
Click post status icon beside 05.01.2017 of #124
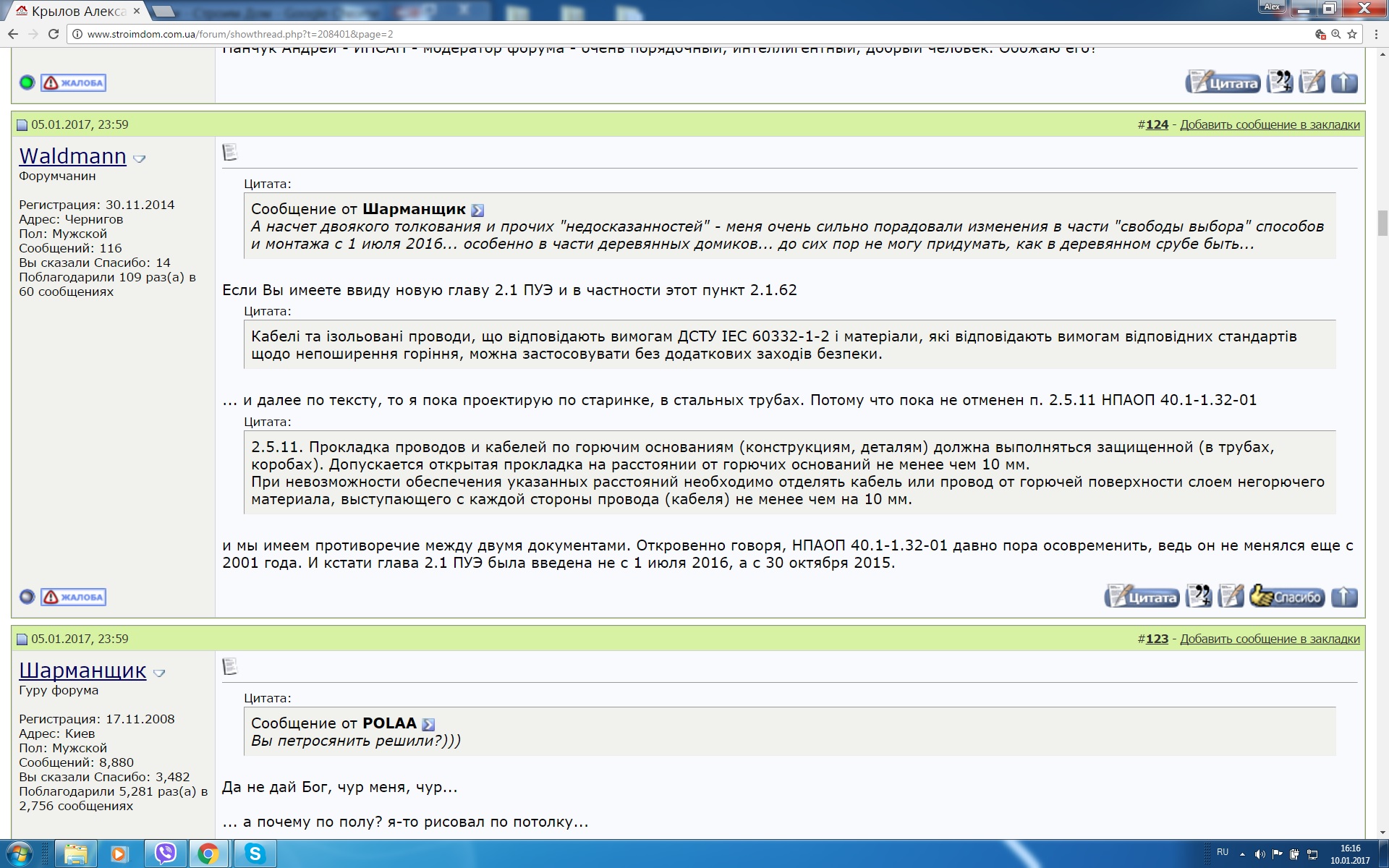(22, 125)
